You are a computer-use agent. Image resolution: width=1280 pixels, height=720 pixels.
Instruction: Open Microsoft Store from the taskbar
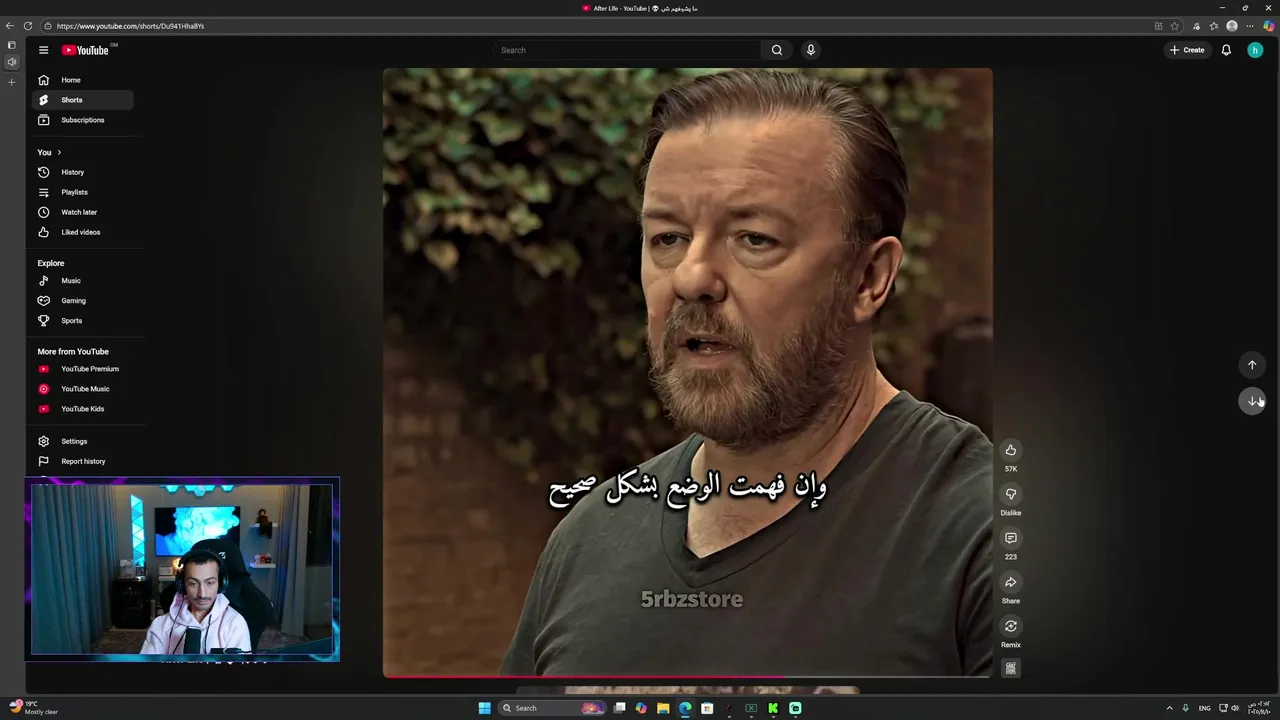click(x=707, y=708)
